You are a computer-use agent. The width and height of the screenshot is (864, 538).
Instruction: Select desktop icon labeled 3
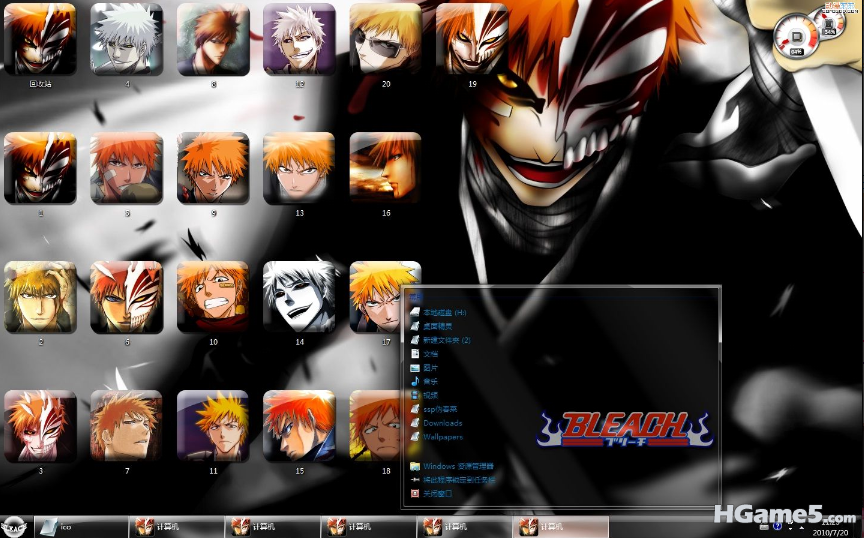40,426
